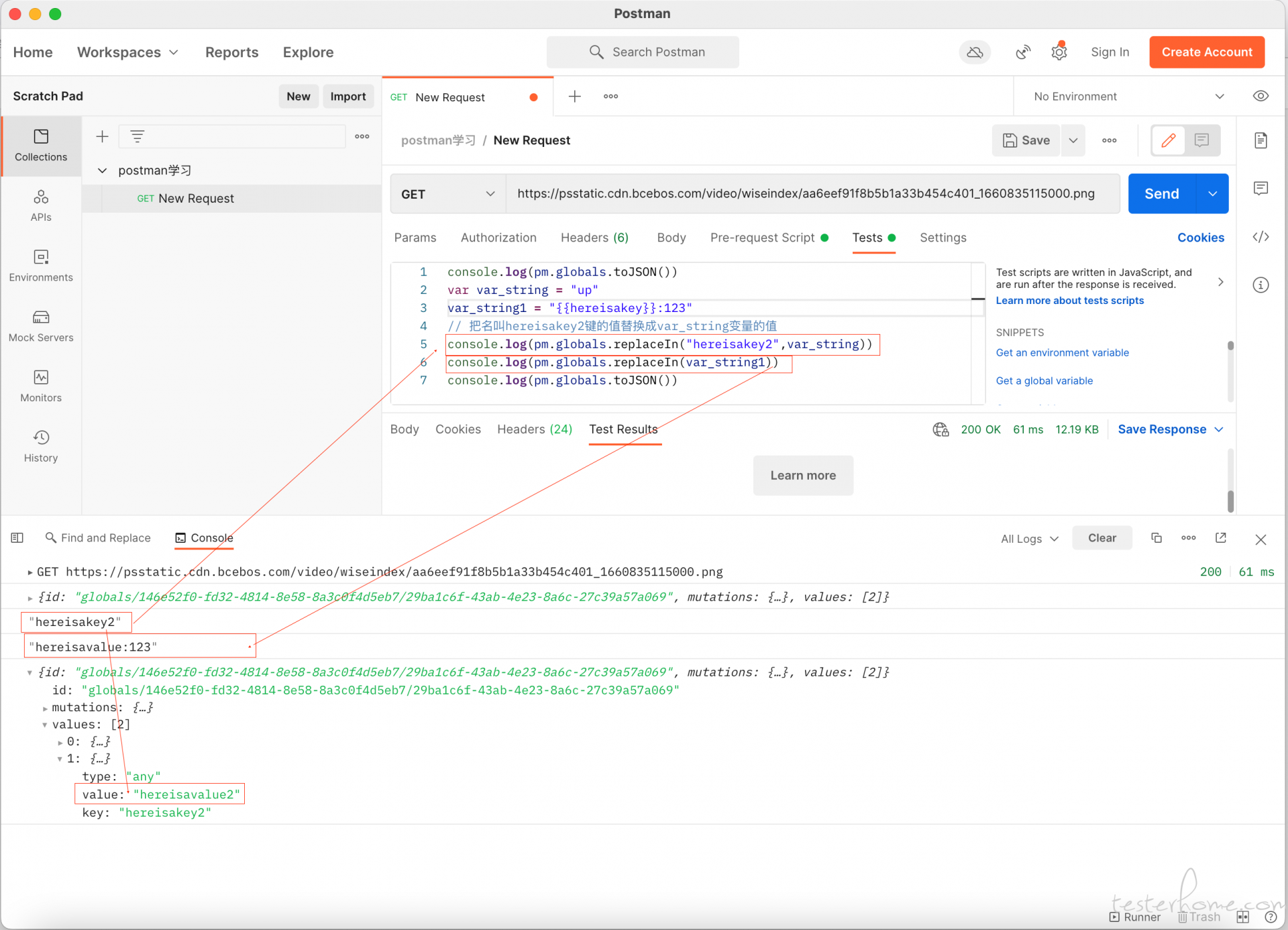The height and width of the screenshot is (930, 1288).
Task: Open console more options ellipsis
Action: pos(1189,538)
